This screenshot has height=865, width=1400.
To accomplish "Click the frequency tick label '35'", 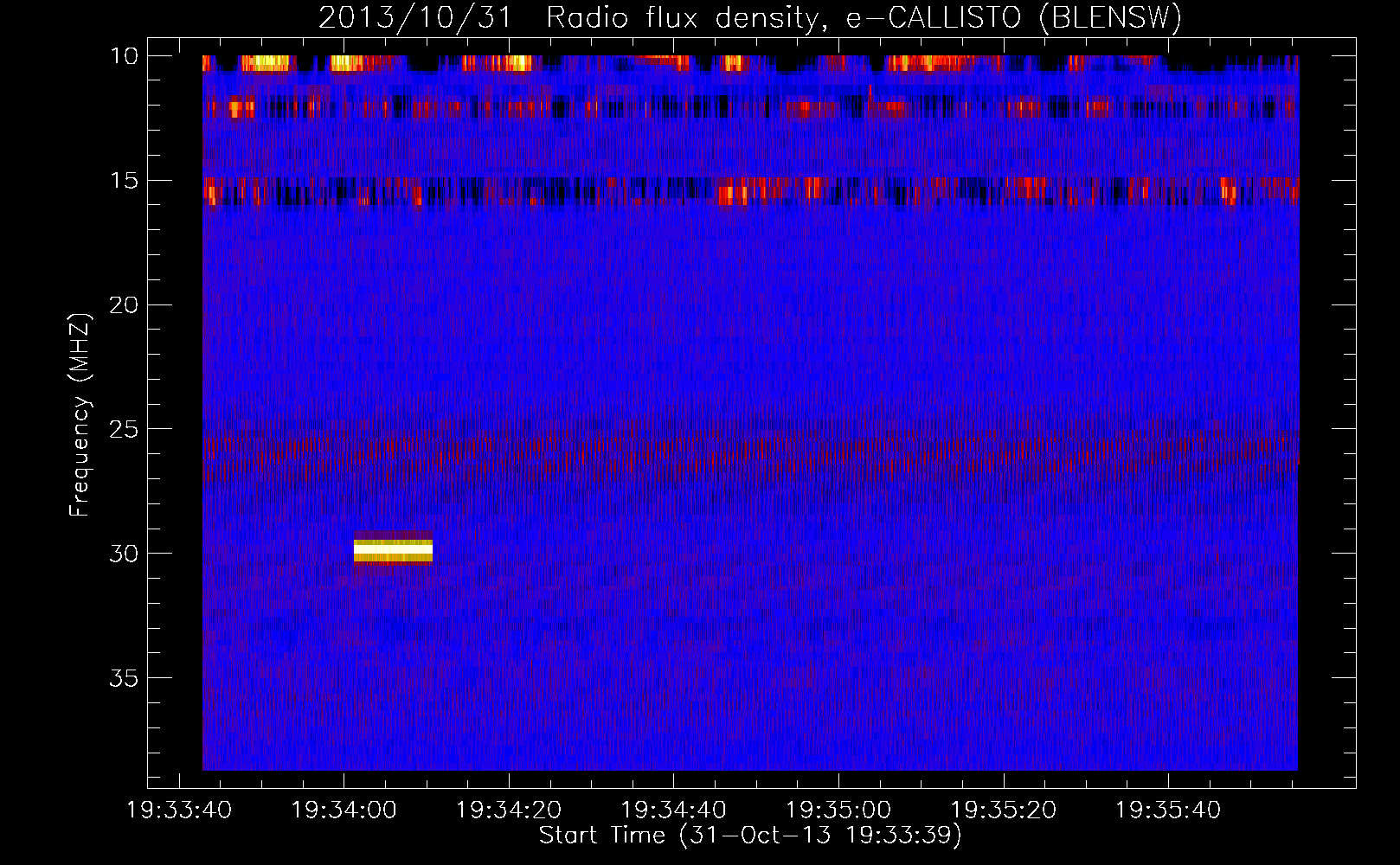I will coord(125,678).
